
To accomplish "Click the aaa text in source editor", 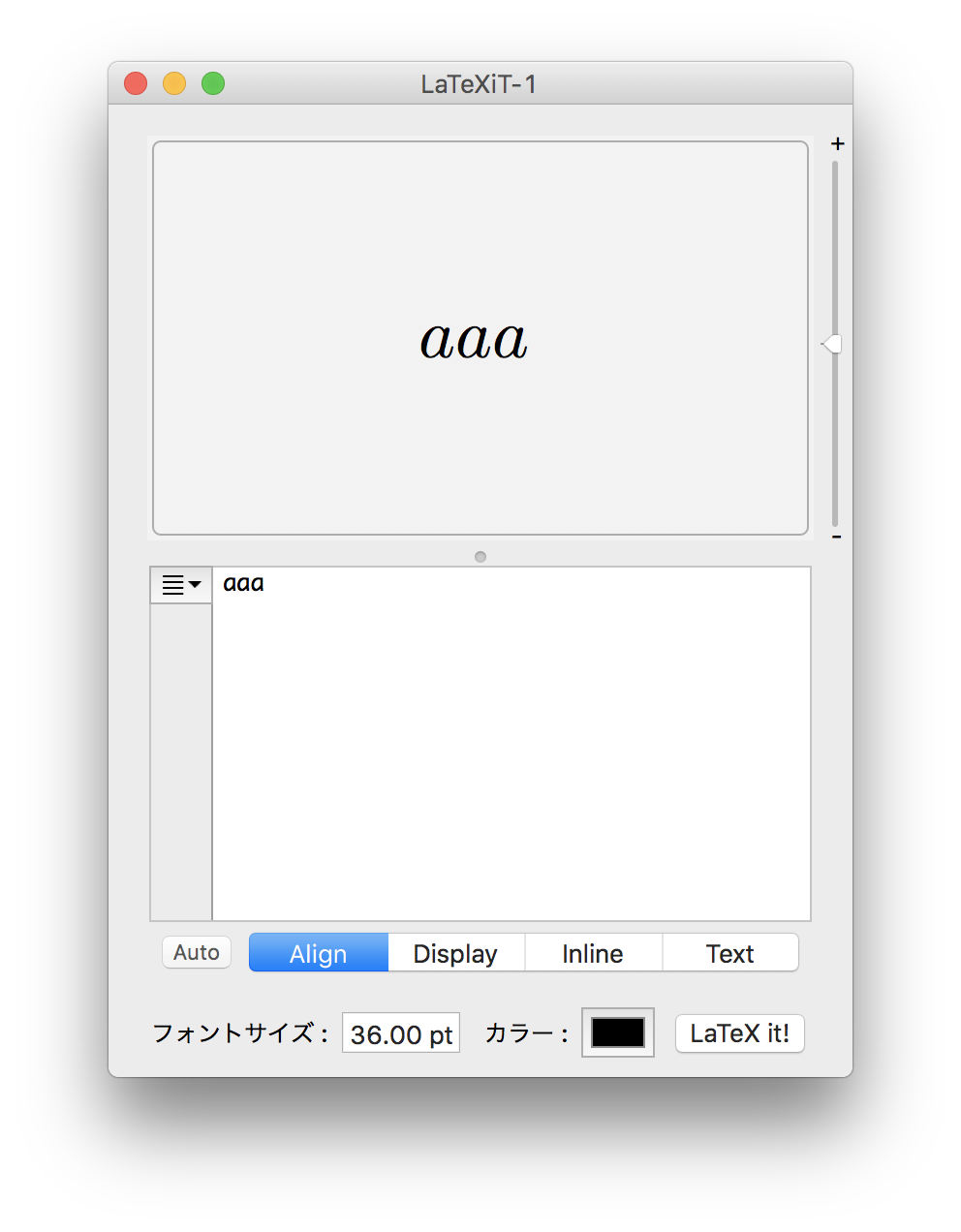I will [x=243, y=584].
